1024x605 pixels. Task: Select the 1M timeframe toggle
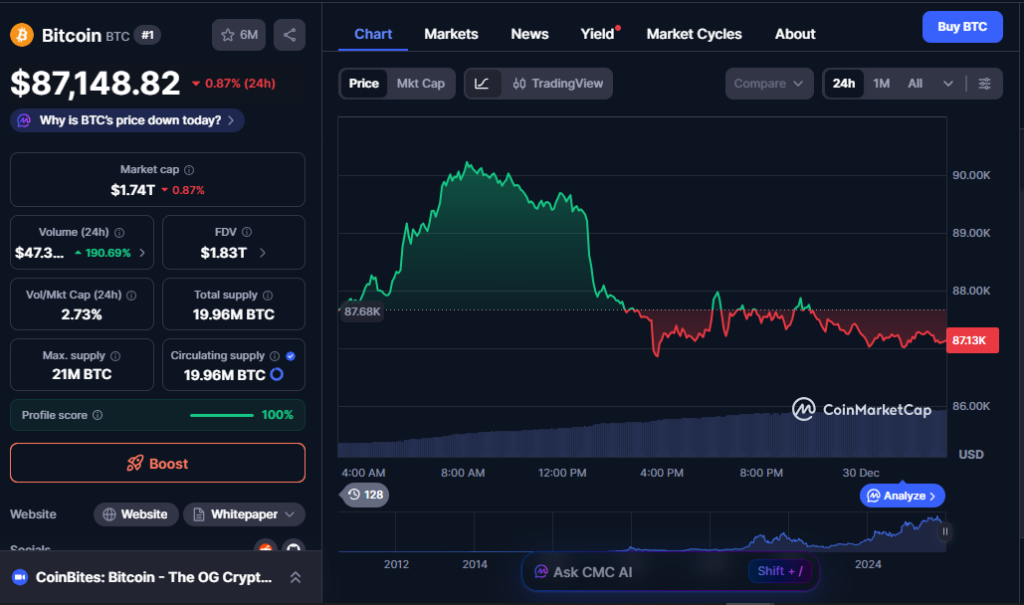coord(881,84)
